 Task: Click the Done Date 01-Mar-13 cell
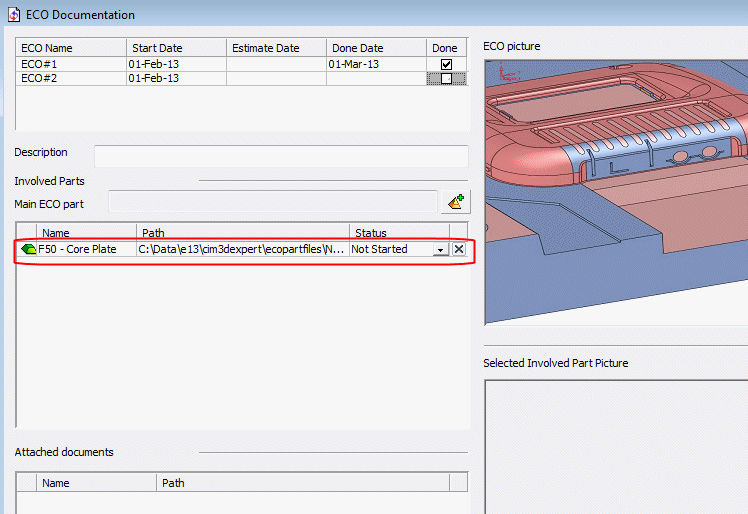click(376, 64)
